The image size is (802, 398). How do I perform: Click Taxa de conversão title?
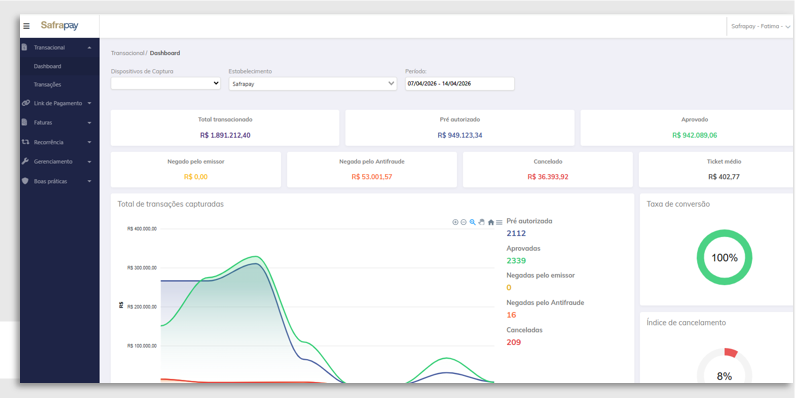pyautogui.click(x=678, y=204)
